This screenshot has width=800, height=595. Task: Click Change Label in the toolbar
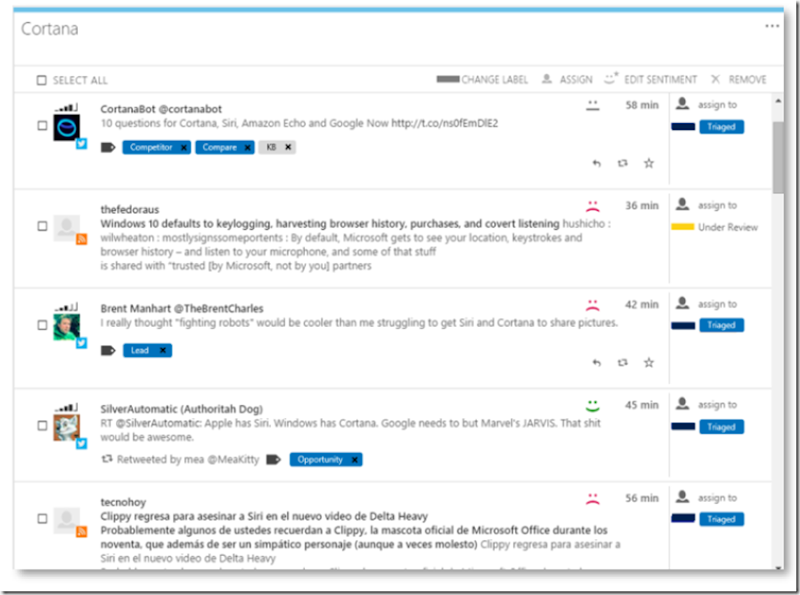click(482, 80)
